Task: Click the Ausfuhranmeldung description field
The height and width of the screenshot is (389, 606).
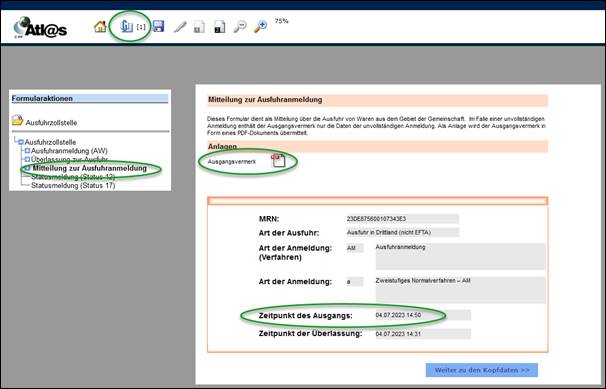Action: coord(460,256)
